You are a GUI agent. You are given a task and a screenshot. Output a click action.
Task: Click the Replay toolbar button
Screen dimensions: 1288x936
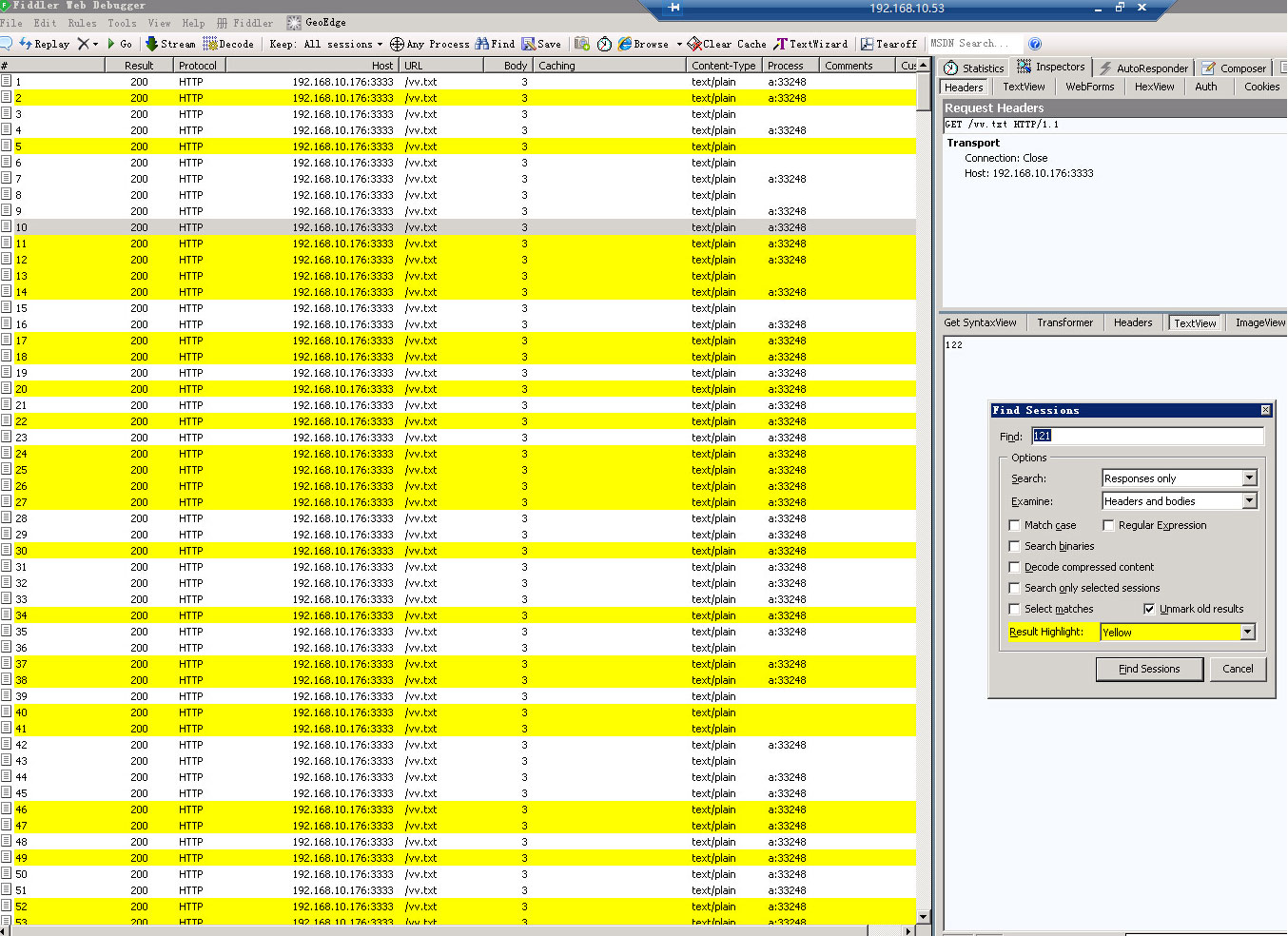click(x=45, y=44)
